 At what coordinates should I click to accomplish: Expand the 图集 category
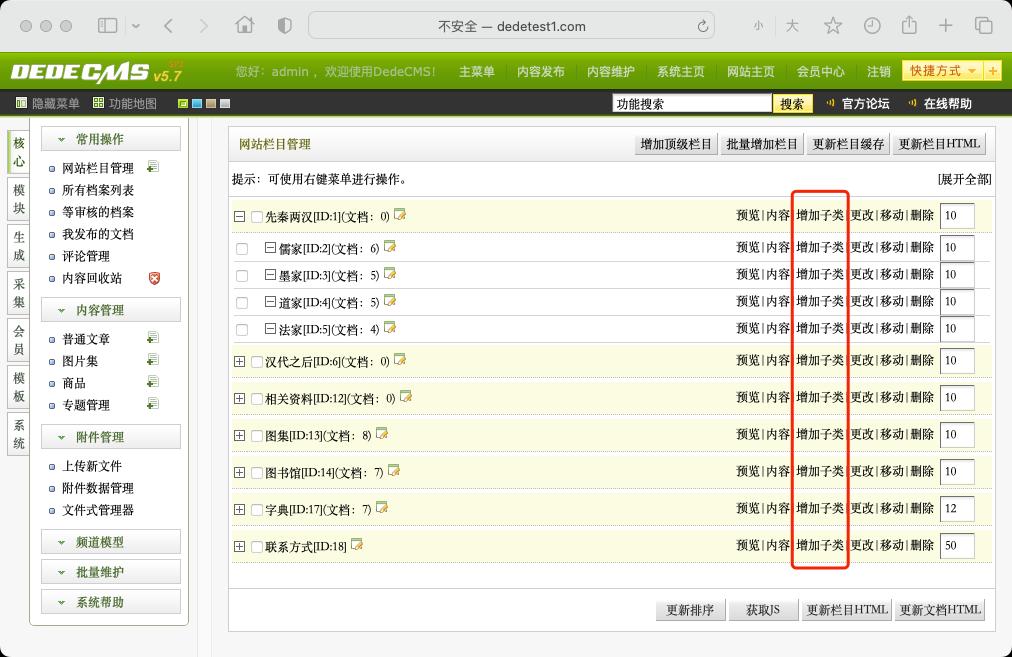click(x=239, y=436)
